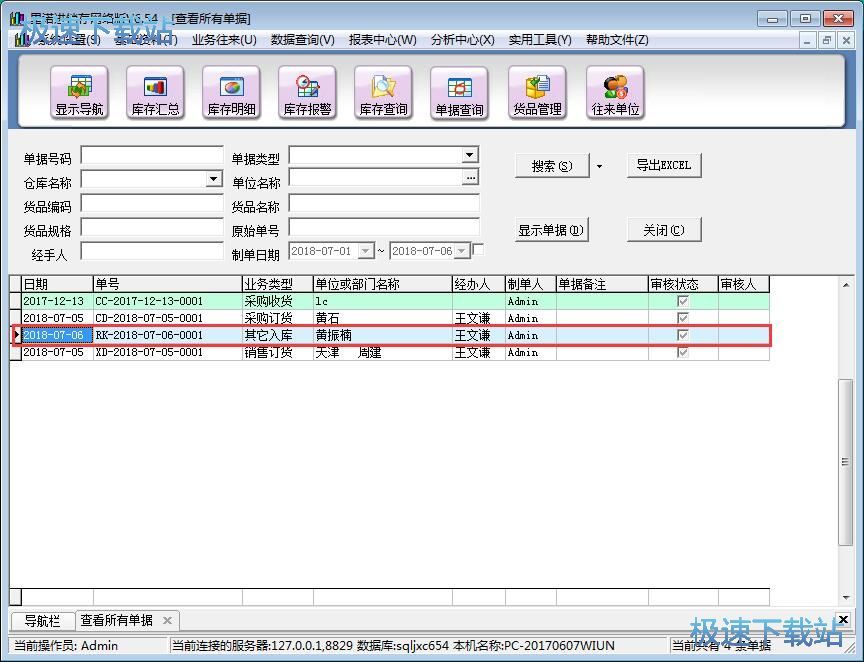Click the scrollbar down arrow

click(845, 598)
